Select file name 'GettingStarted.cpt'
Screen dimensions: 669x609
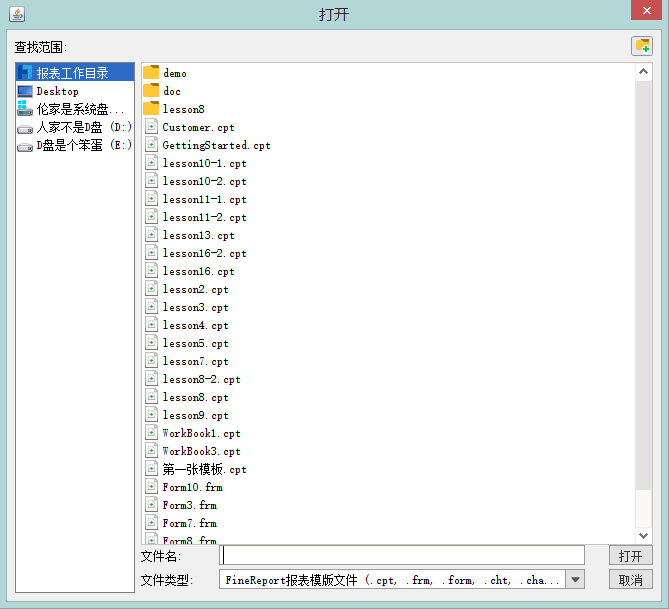(x=216, y=145)
